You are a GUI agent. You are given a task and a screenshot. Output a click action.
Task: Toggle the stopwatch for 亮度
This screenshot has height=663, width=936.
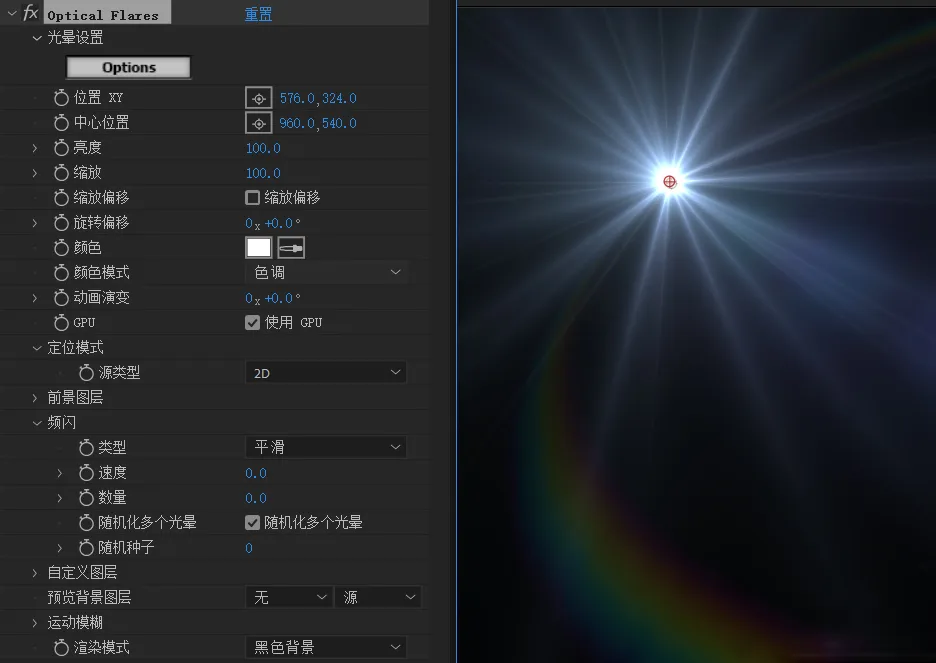click(x=61, y=148)
